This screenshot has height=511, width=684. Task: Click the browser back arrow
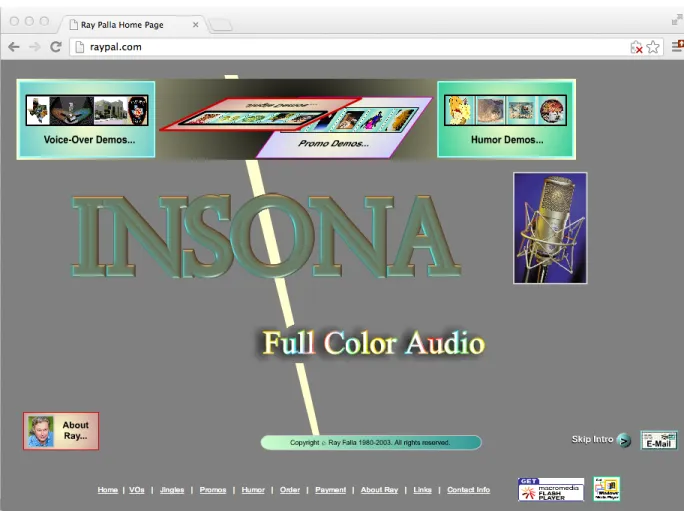[x=14, y=47]
